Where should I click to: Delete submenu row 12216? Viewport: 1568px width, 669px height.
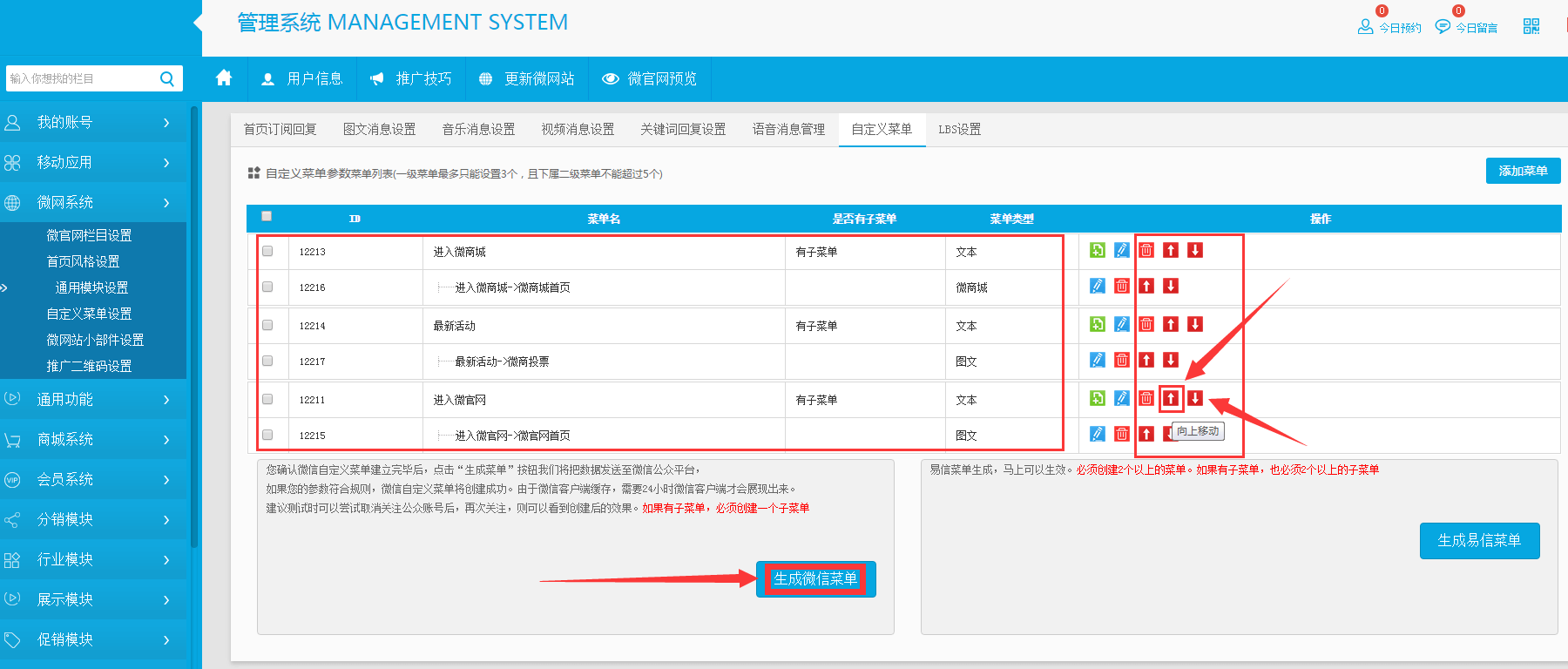(x=1122, y=287)
